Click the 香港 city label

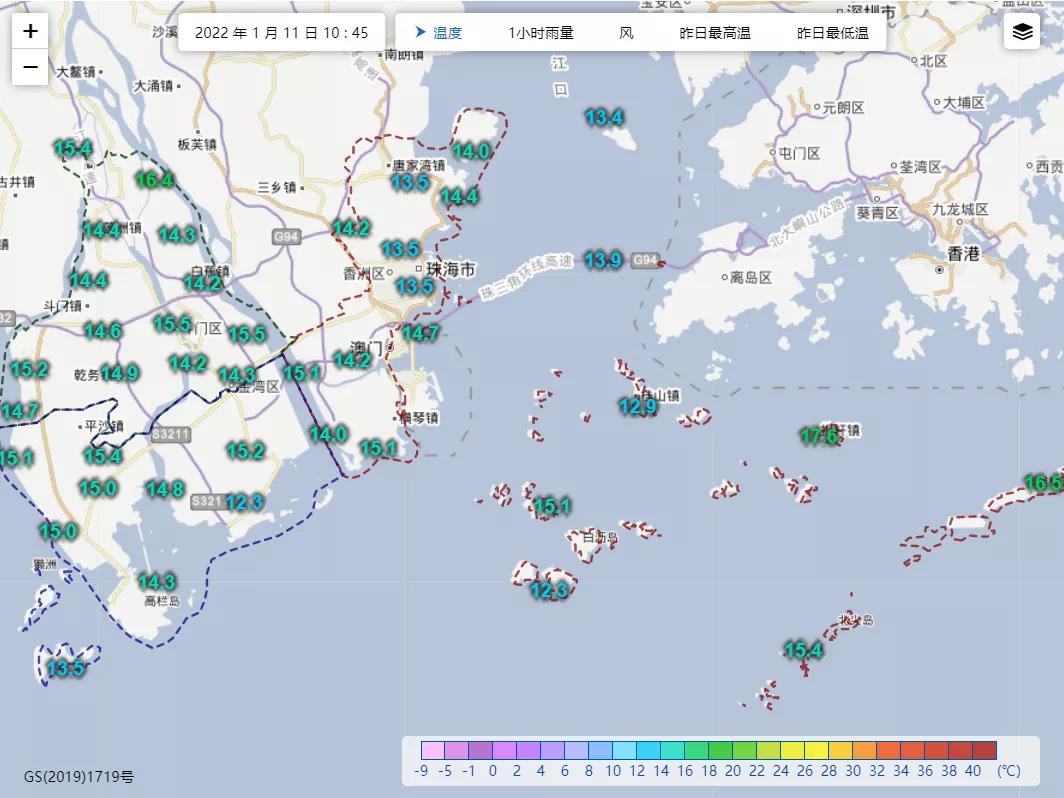point(964,254)
